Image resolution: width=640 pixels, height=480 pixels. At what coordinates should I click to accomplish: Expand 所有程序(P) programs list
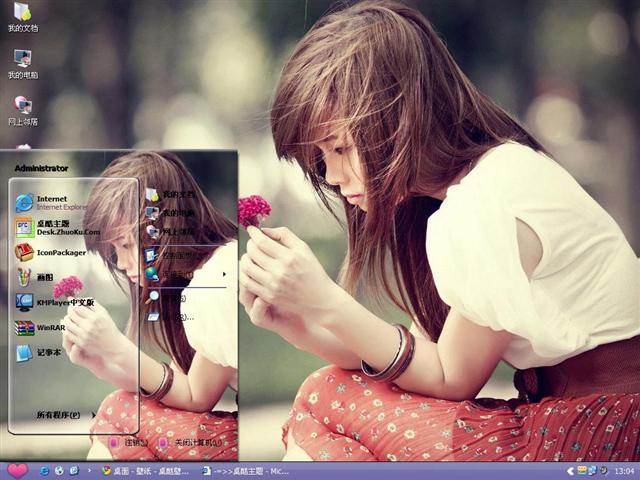tap(65, 414)
